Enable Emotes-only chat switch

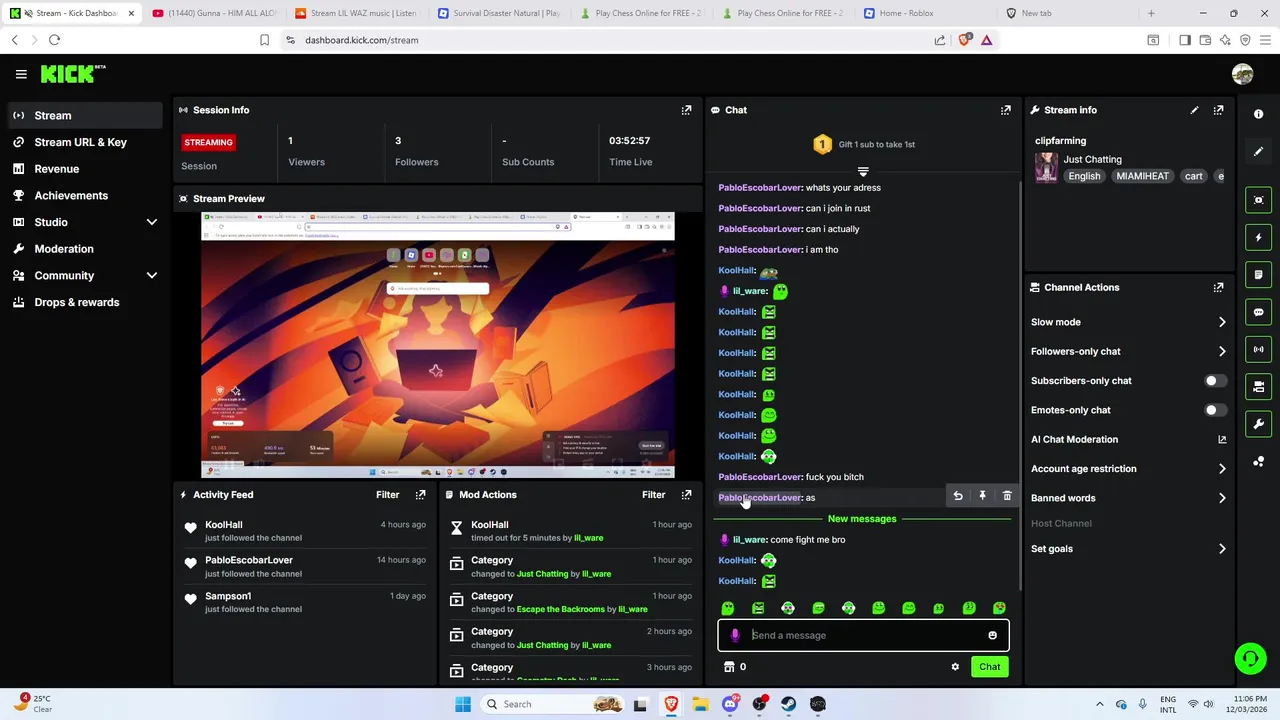(1213, 410)
